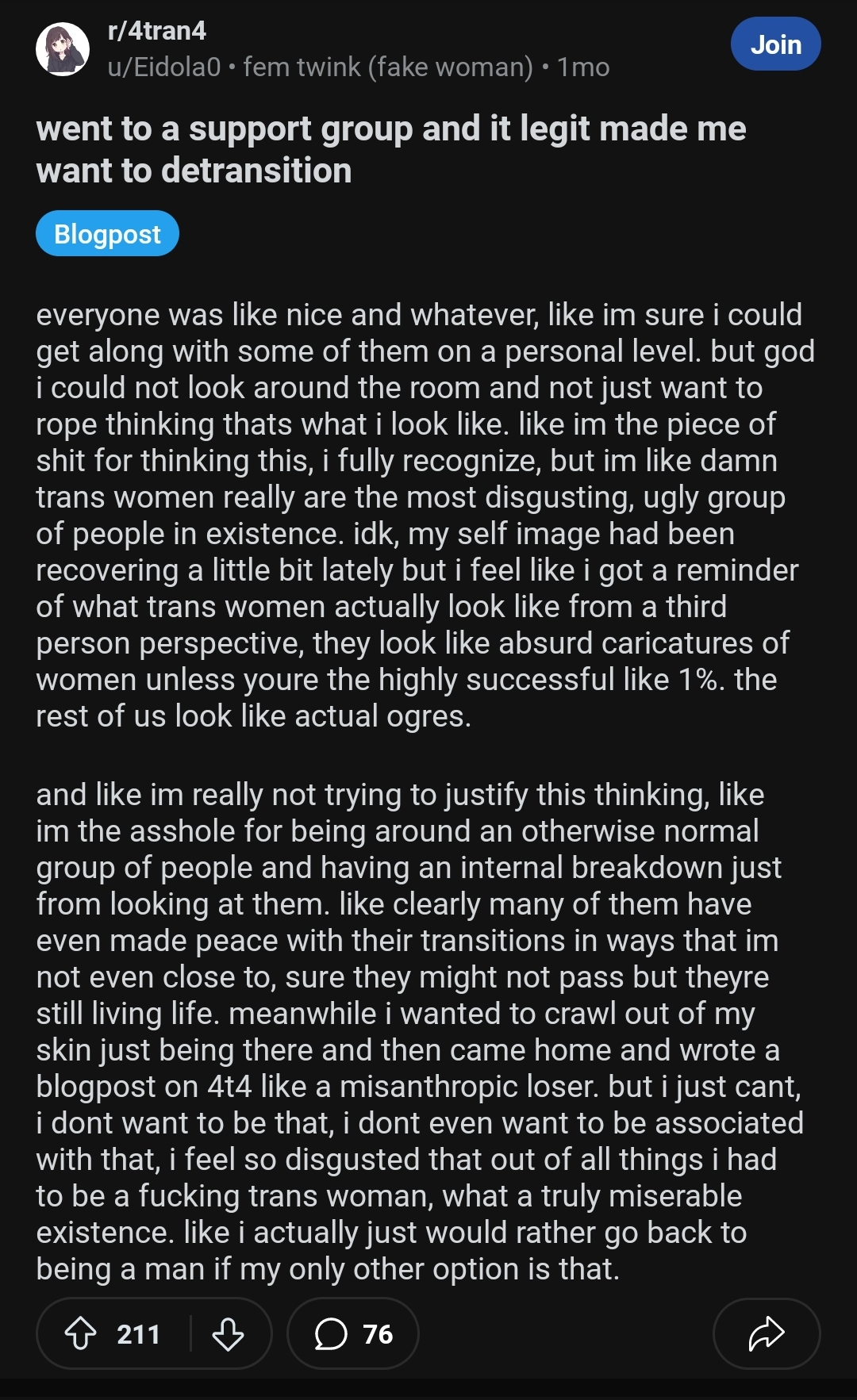The height and width of the screenshot is (1400, 857).
Task: Tap the share arrow icon
Action: point(766,1333)
